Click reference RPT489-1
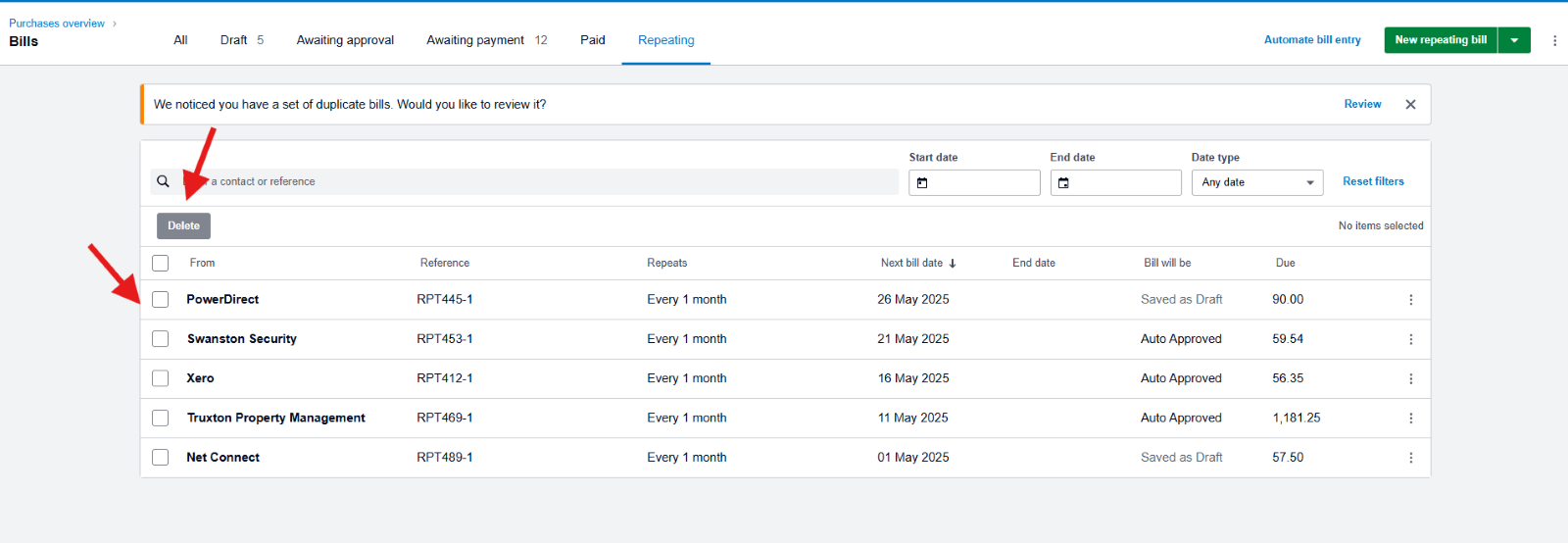The width and height of the screenshot is (1568, 543). pyautogui.click(x=445, y=458)
